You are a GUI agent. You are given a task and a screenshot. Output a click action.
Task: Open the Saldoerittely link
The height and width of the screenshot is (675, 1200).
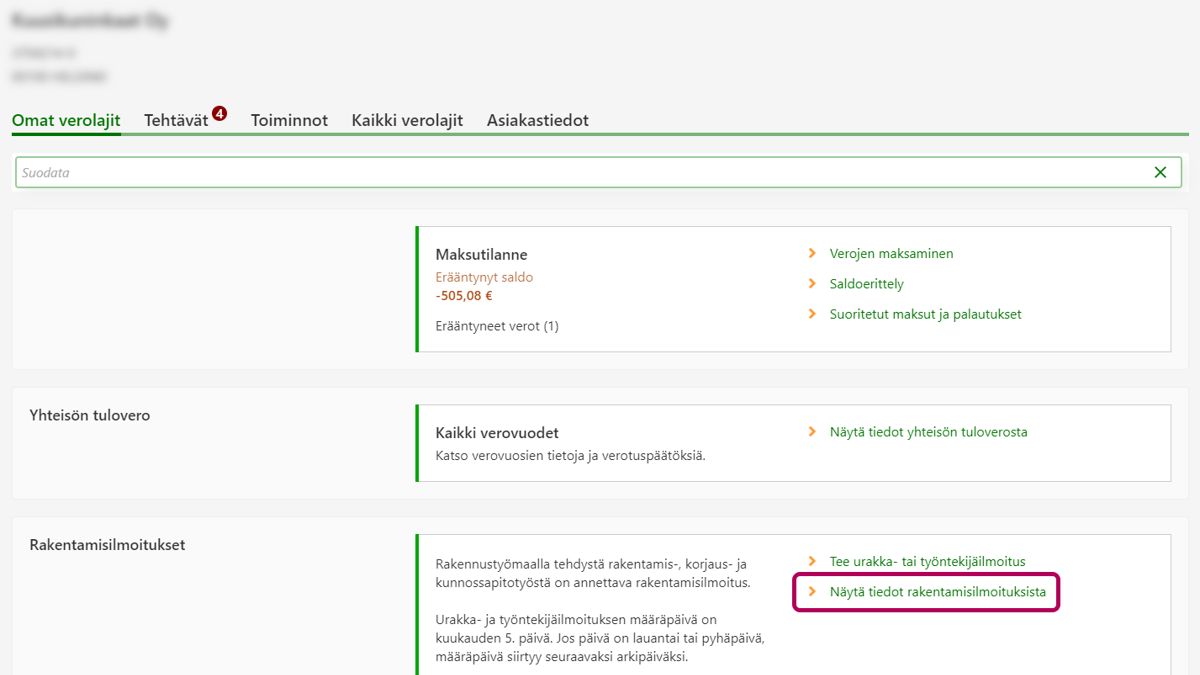click(866, 284)
